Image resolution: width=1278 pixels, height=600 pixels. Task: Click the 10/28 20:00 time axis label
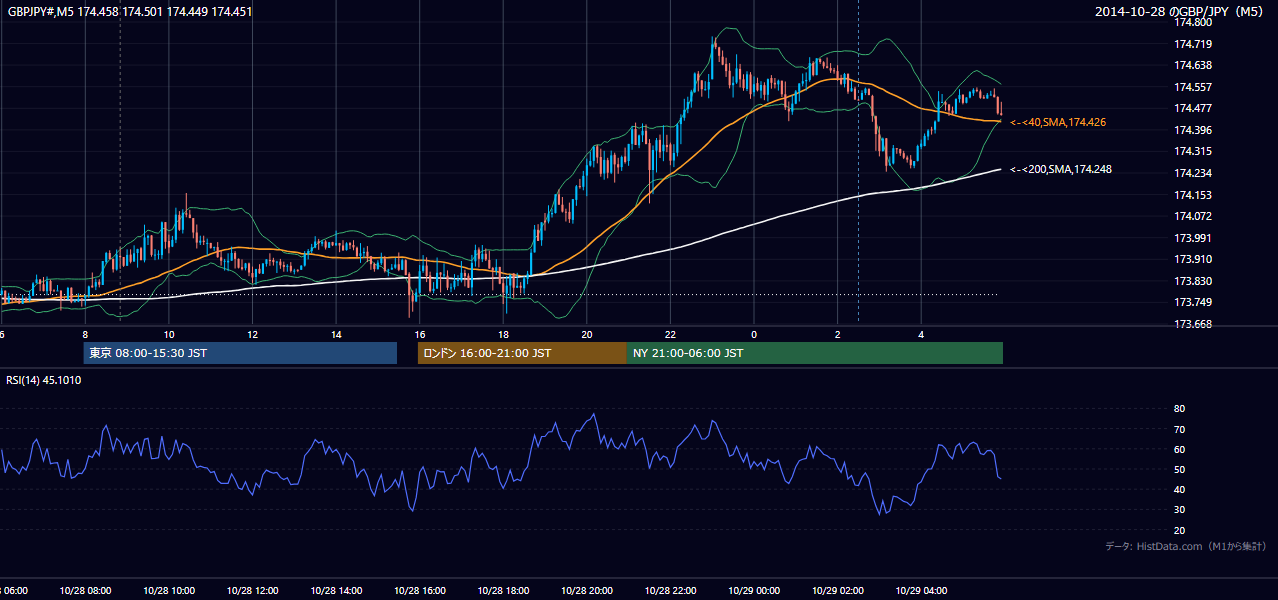tap(587, 590)
